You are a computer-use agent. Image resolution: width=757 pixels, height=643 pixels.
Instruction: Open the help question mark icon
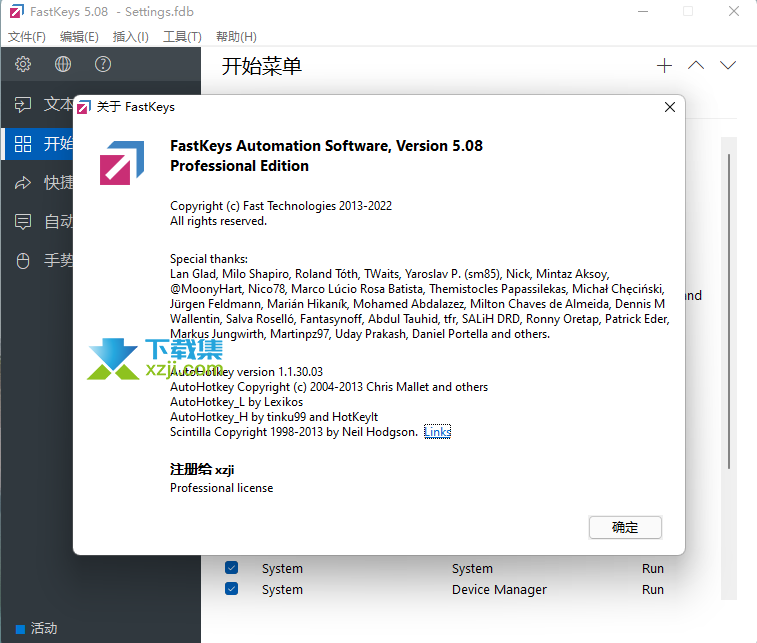coord(103,64)
